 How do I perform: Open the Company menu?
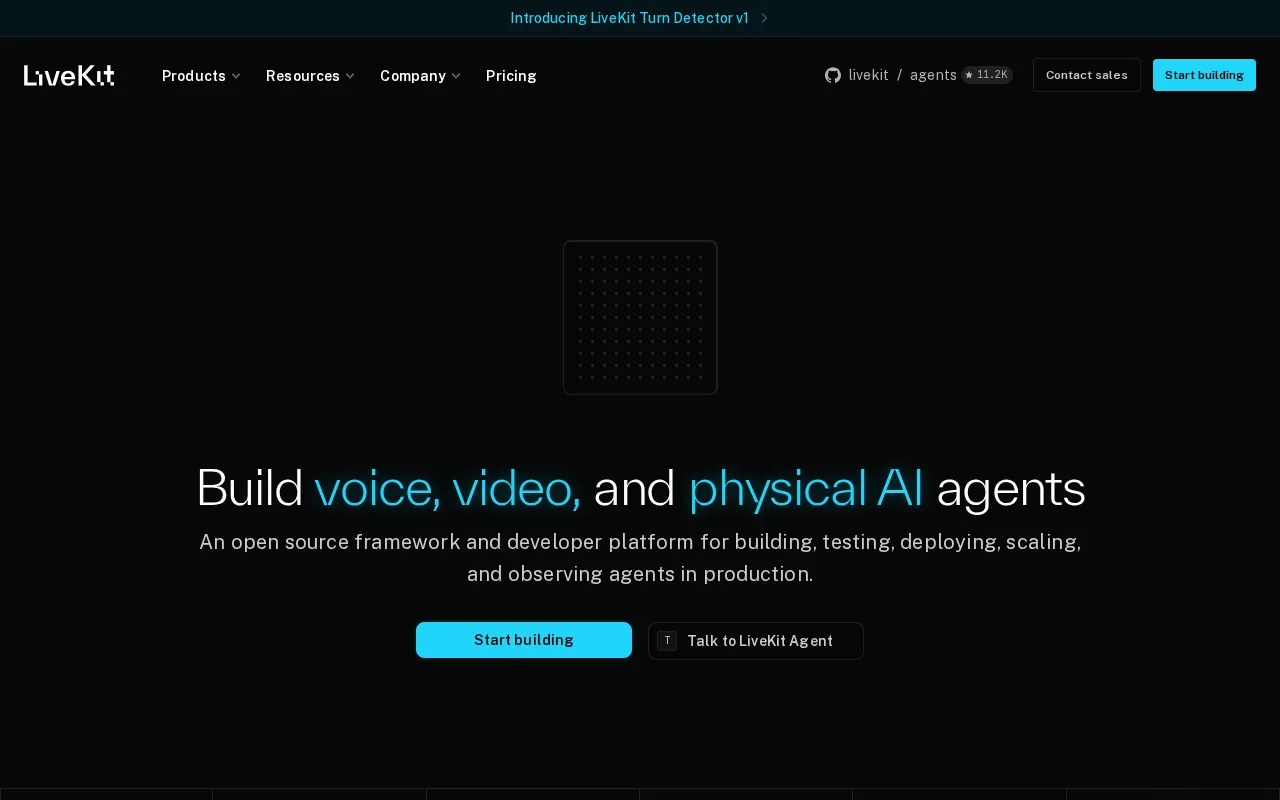(x=420, y=76)
